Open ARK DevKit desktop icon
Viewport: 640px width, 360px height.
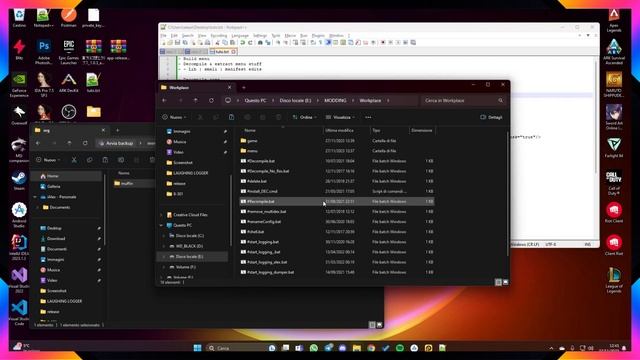(69, 83)
